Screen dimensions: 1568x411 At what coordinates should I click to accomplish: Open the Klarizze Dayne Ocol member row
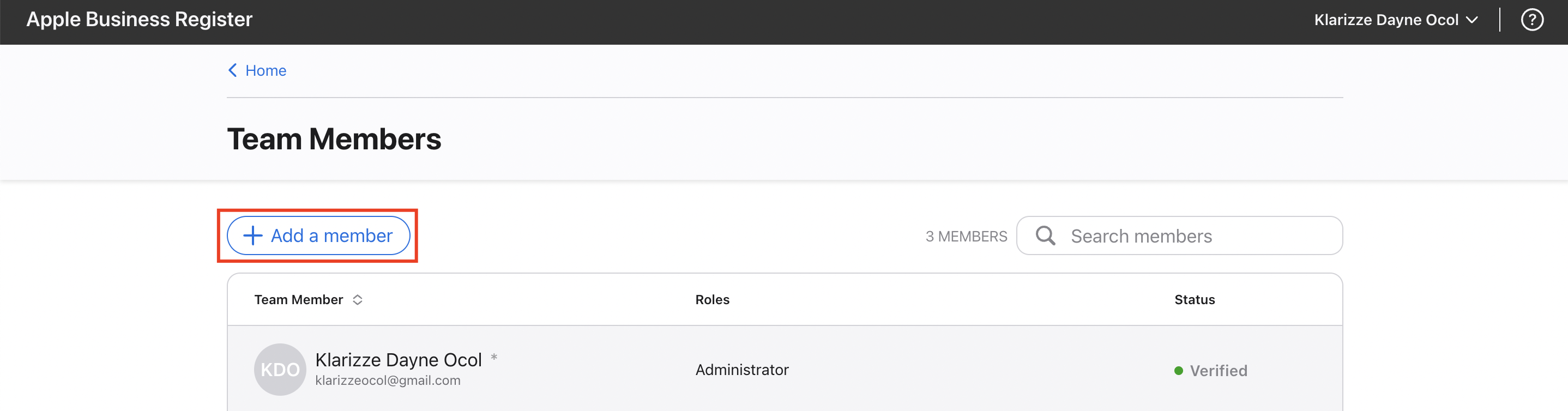click(x=785, y=369)
